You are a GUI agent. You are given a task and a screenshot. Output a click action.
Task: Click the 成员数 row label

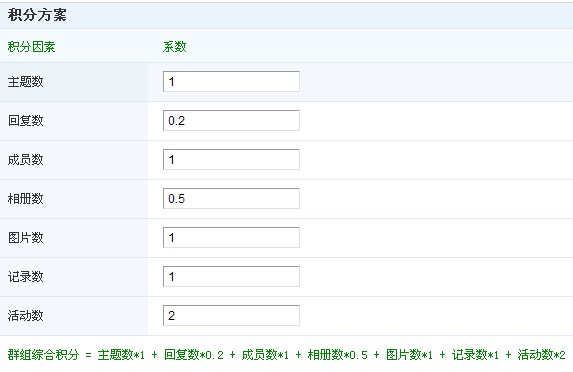coord(26,159)
